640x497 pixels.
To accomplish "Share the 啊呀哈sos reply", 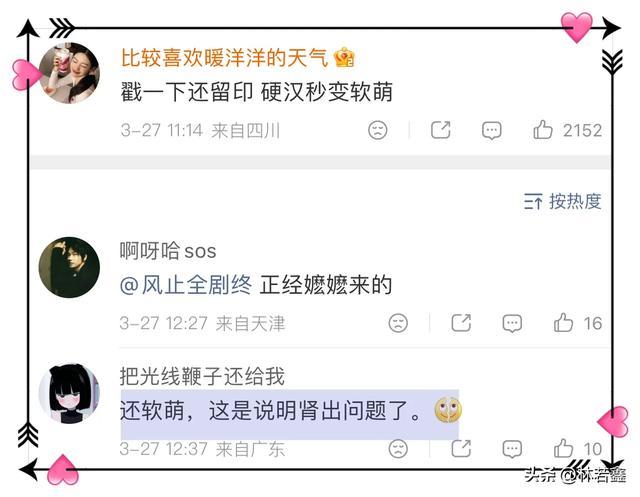I will pos(461,323).
